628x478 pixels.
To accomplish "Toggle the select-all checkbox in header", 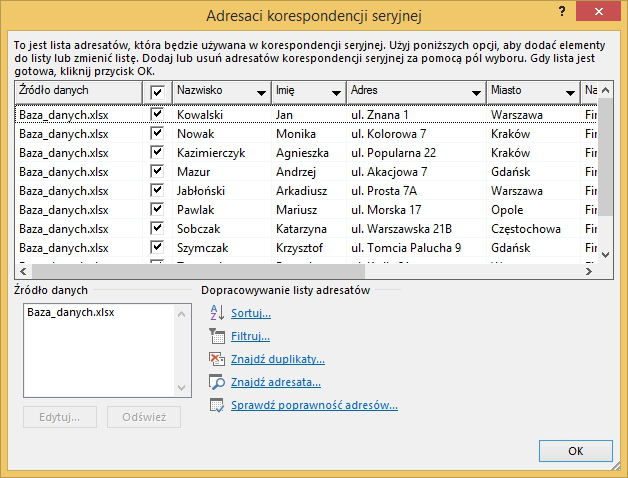I will pyautogui.click(x=157, y=93).
